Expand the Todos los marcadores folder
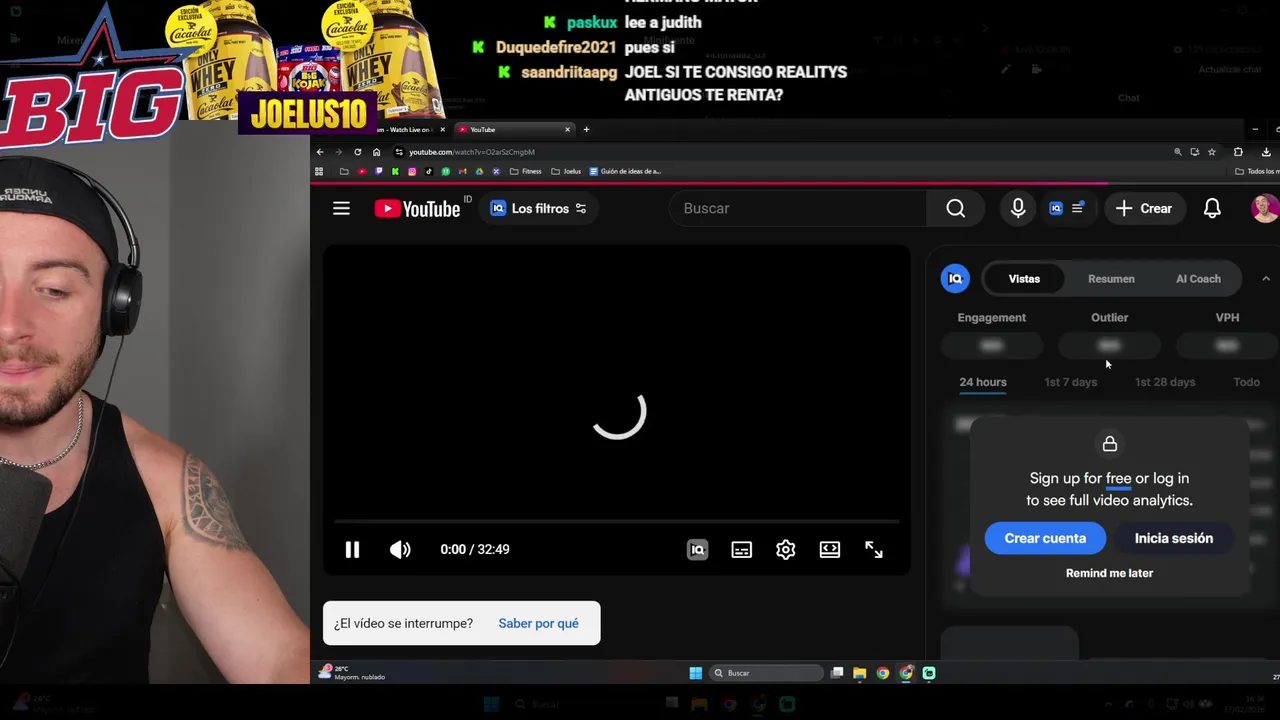The width and height of the screenshot is (1280, 720). tap(1258, 171)
